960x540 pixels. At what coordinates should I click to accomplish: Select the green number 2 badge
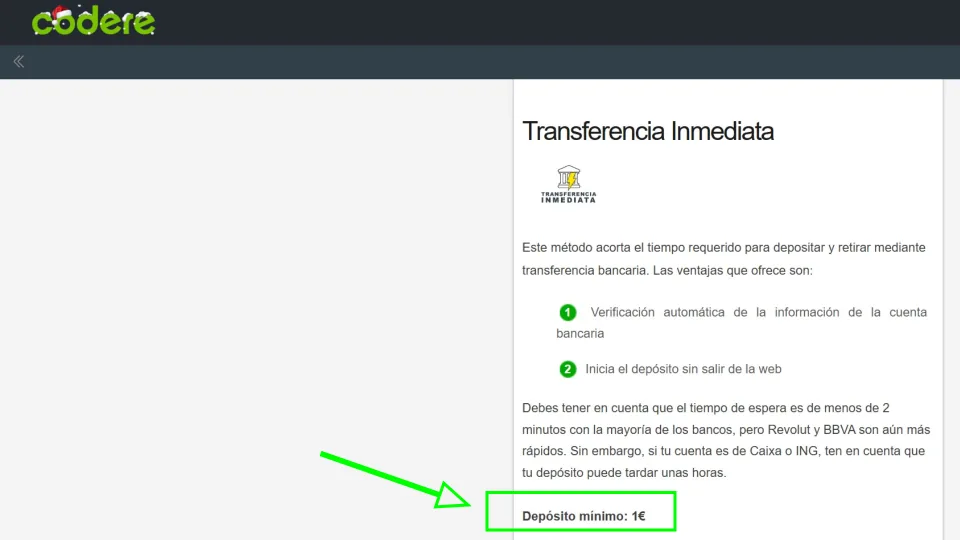coord(568,369)
